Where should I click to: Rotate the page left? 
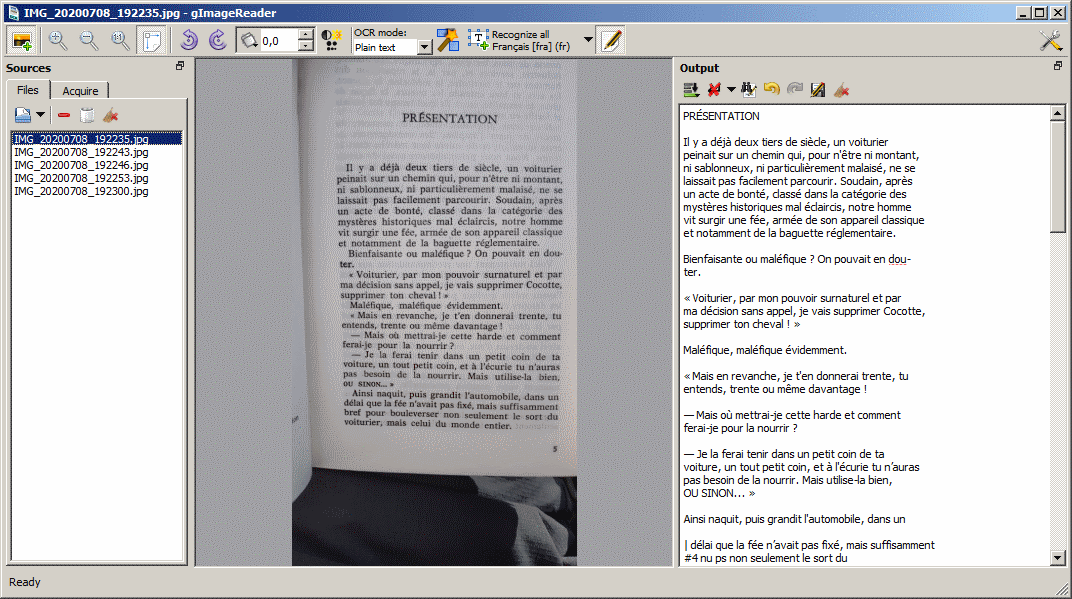coord(189,40)
